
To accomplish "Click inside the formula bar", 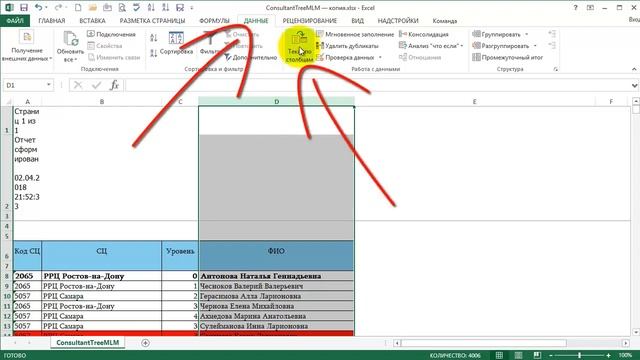I will pyautogui.click(x=378, y=85).
